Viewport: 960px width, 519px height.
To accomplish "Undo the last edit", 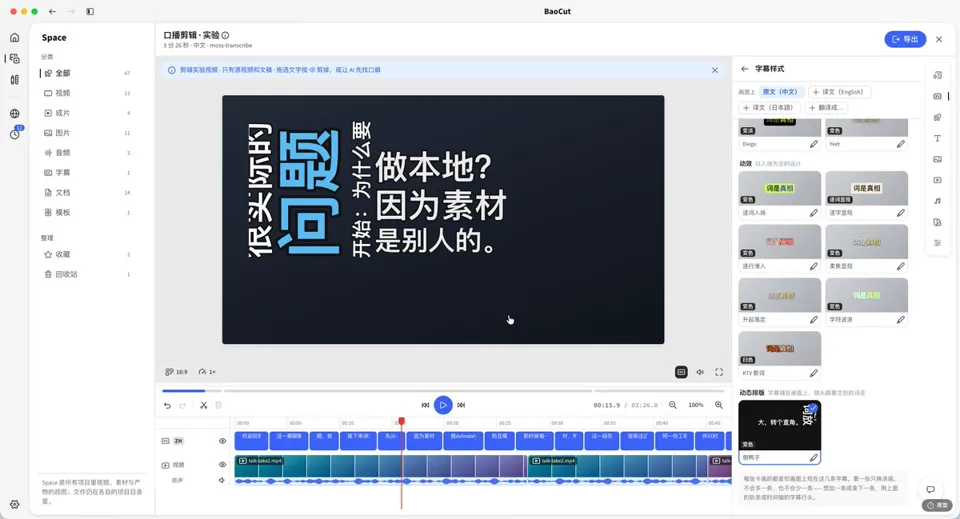I will click(167, 405).
